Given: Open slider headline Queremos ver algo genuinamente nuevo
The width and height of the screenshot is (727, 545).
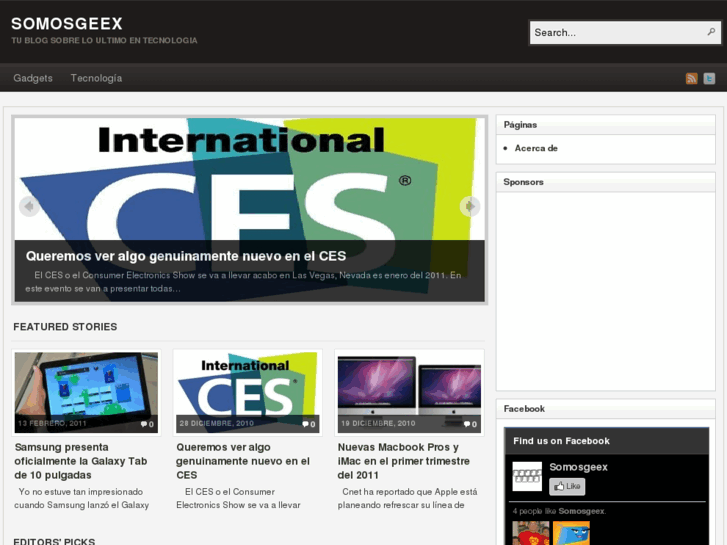Looking at the screenshot, I should pos(186,256).
